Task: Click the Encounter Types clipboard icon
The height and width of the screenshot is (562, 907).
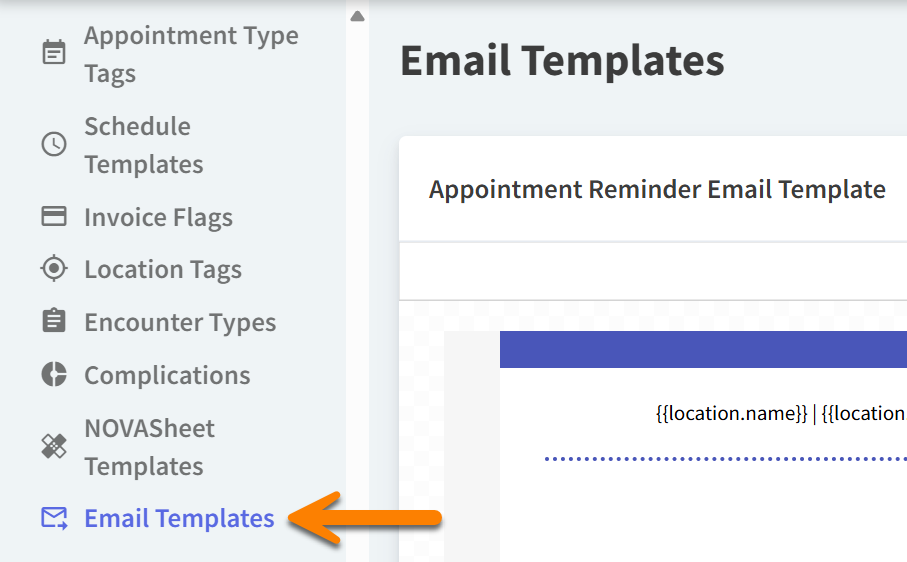Action: tap(53, 322)
